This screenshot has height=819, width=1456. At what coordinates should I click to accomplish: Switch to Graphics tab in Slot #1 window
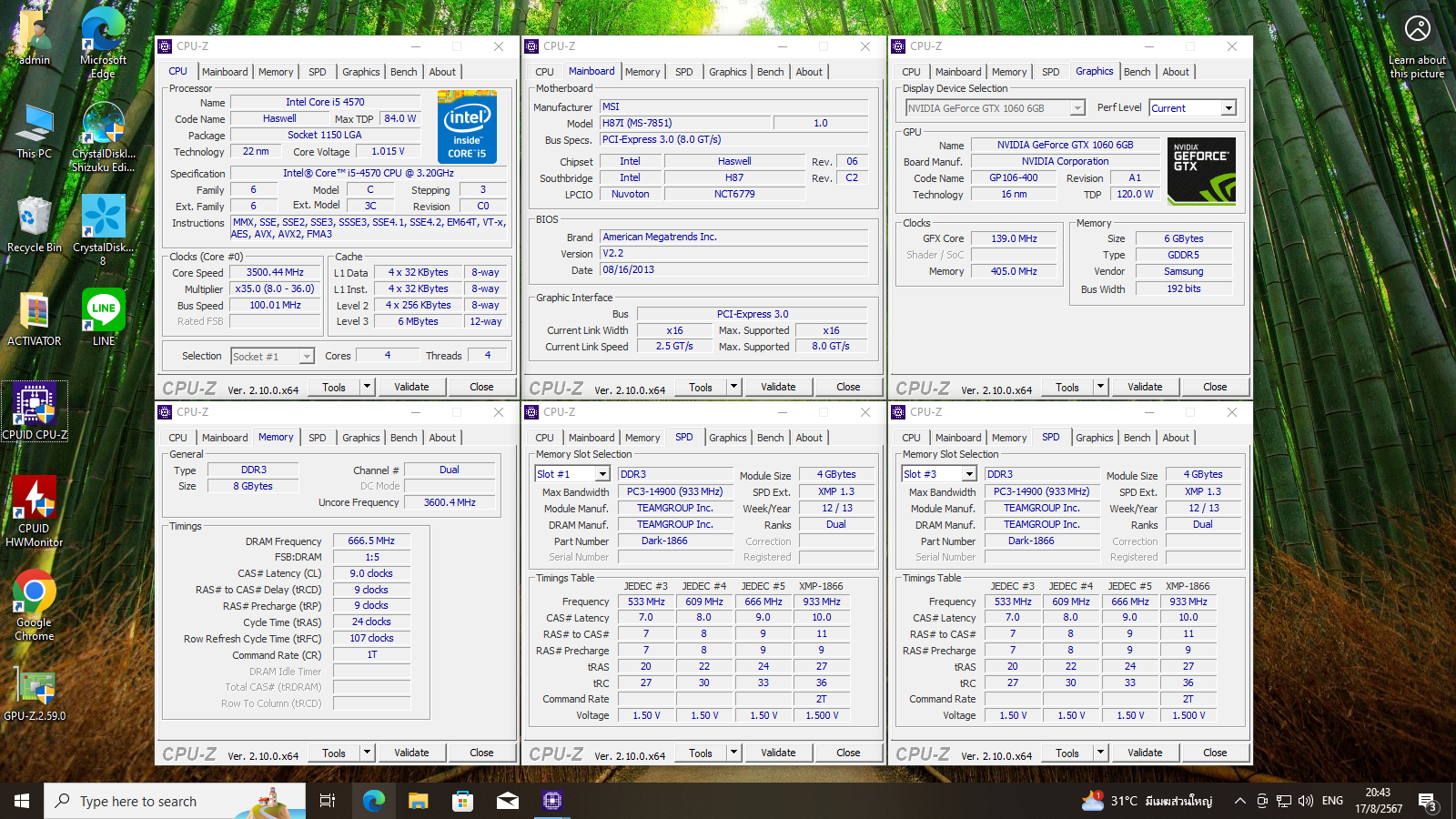pyautogui.click(x=727, y=438)
